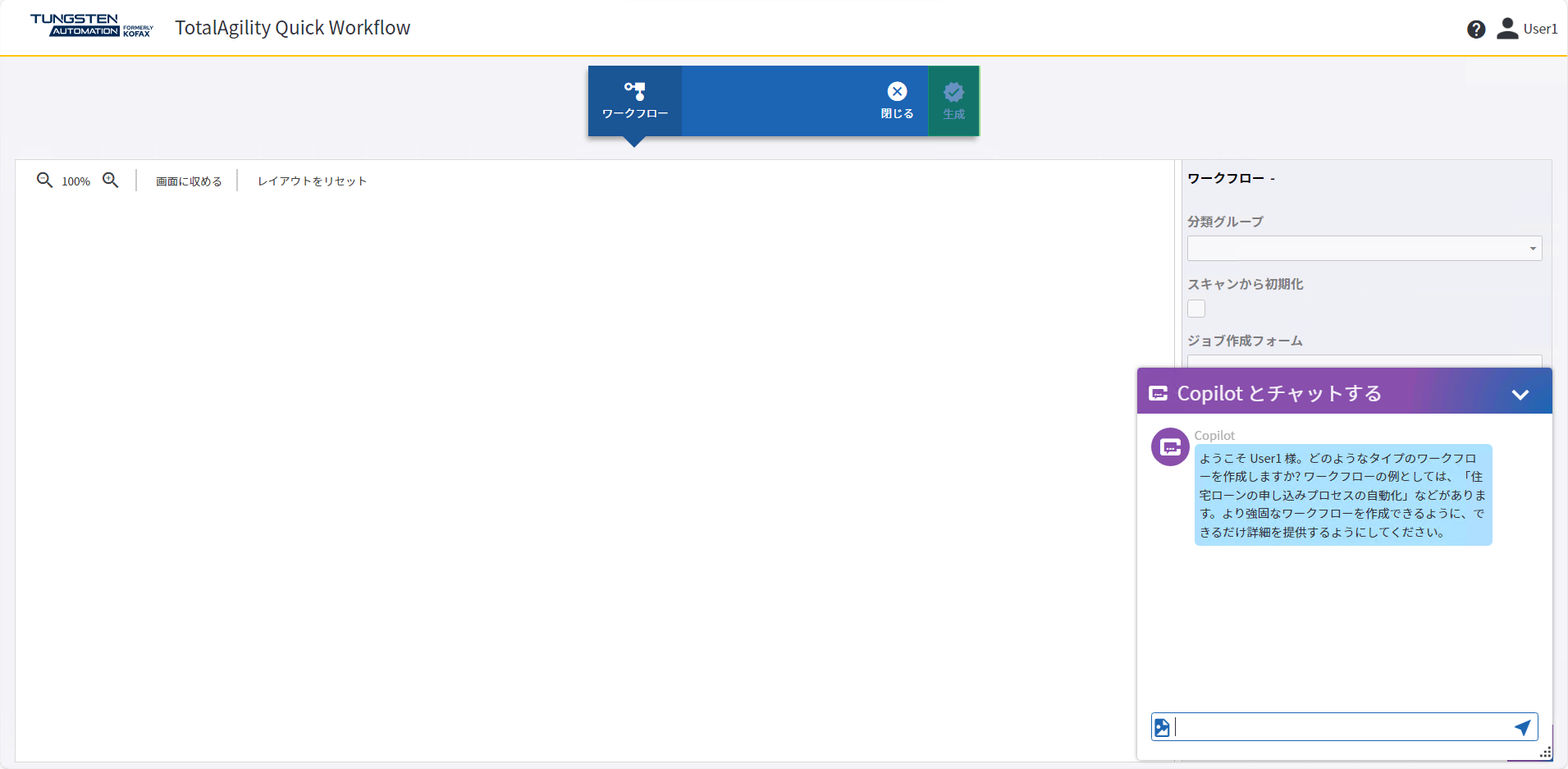Click the user profile silhouette icon
This screenshot has height=769, width=1568.
[x=1508, y=28]
